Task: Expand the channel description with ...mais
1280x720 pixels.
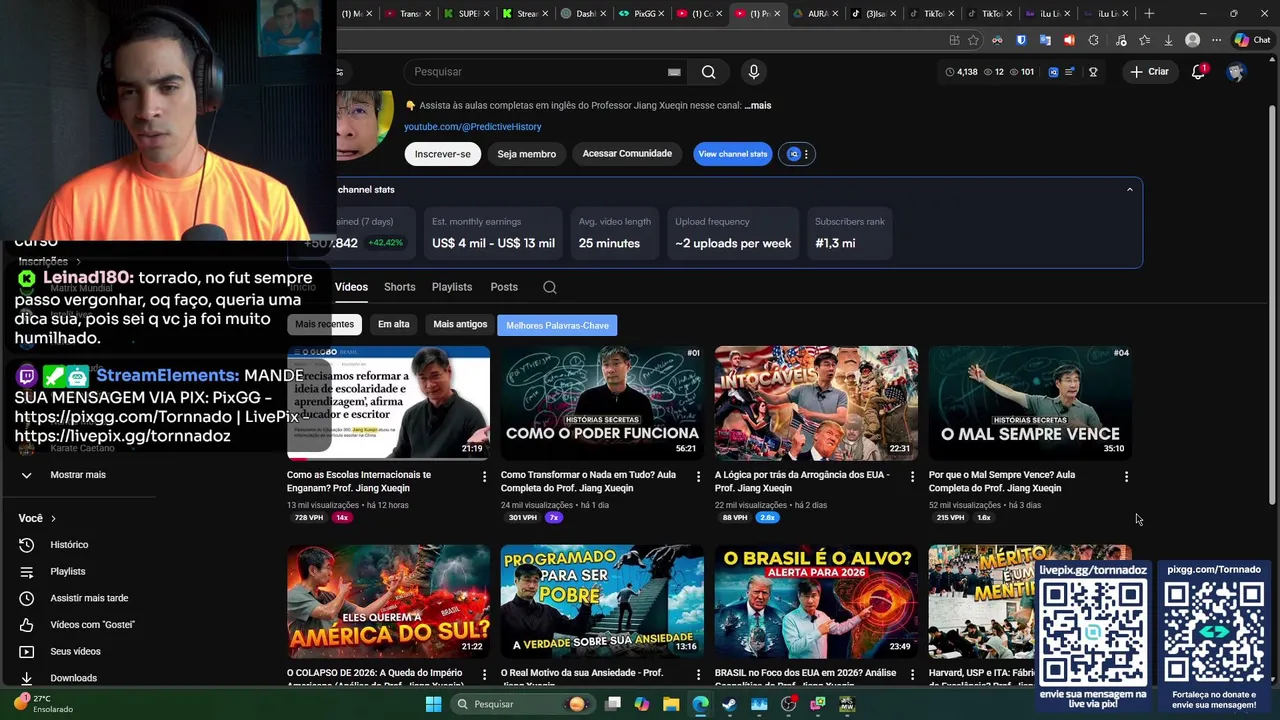Action: point(757,105)
